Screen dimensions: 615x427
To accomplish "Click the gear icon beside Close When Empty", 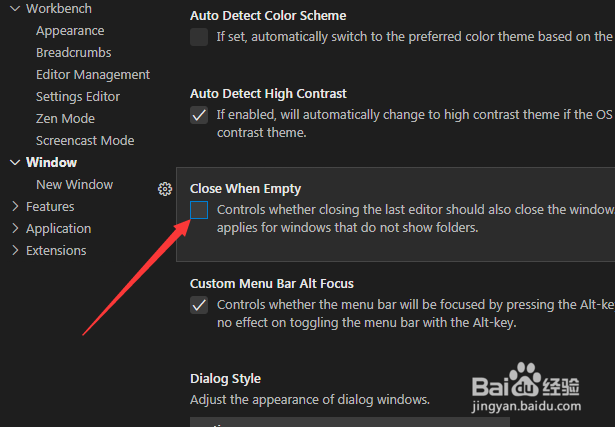I will click(x=166, y=188).
